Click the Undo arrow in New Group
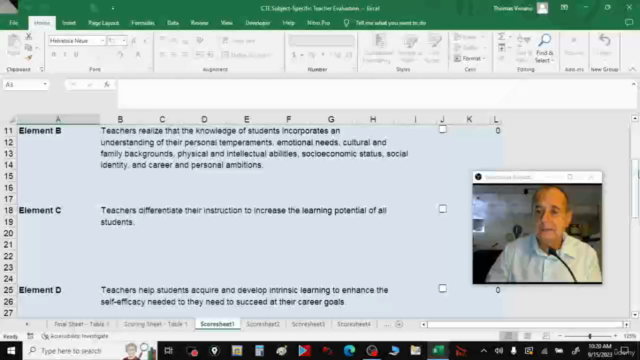Image resolution: width=640 pixels, height=360 pixels. coord(604,40)
